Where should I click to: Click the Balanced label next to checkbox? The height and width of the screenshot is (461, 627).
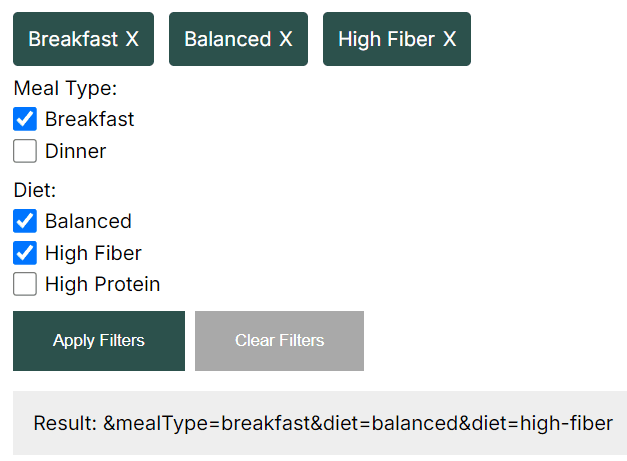[88, 221]
